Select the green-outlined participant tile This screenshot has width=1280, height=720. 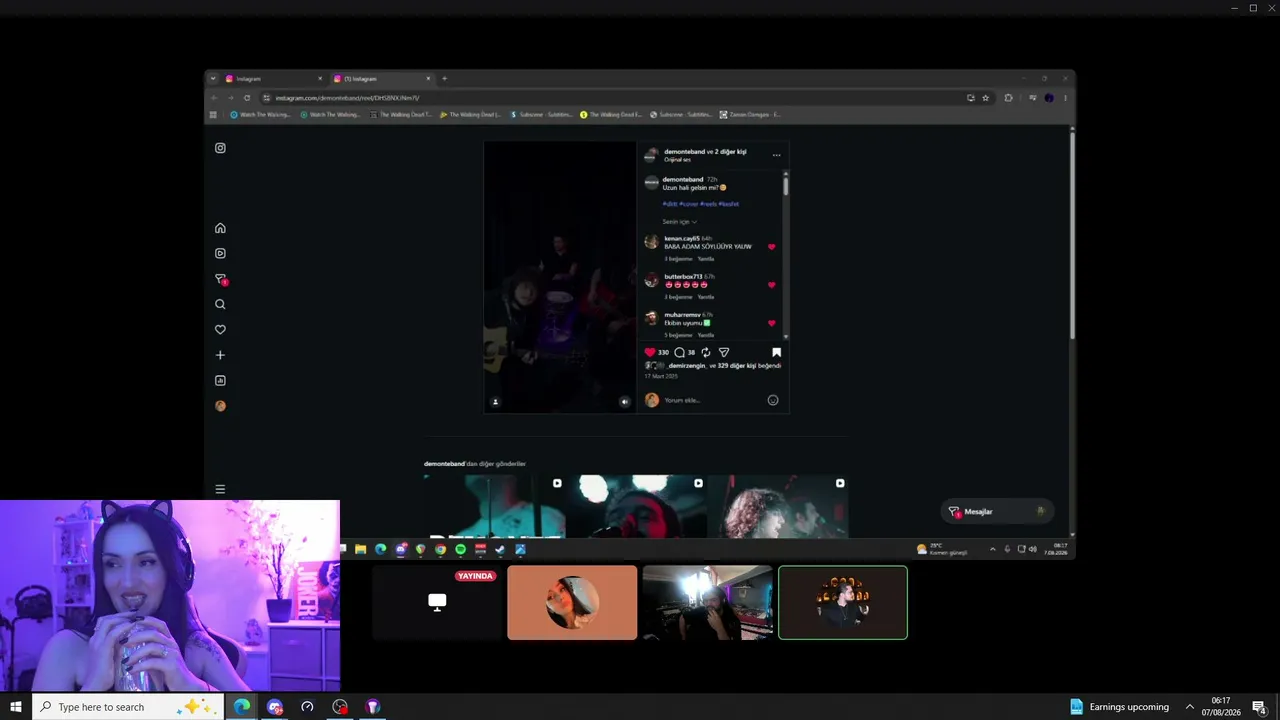(x=843, y=603)
